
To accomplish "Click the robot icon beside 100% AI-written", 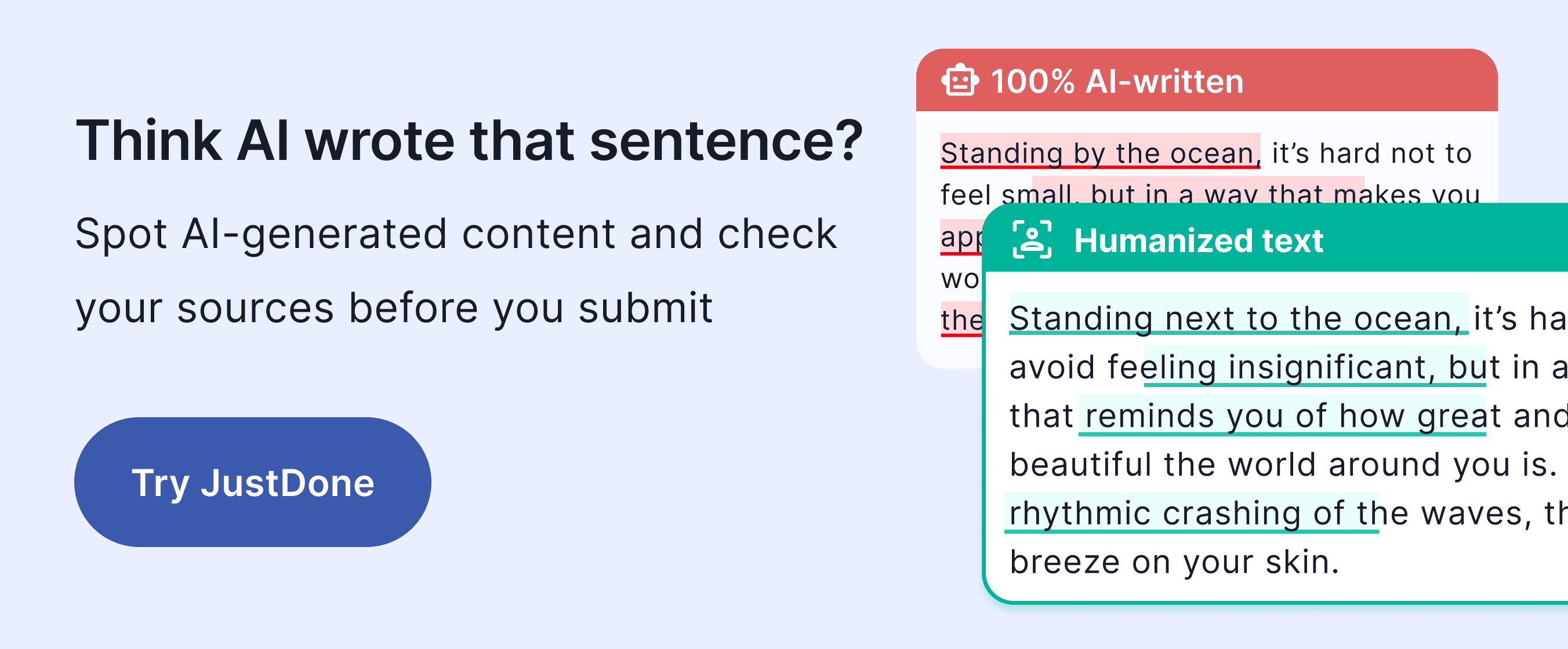I will tap(960, 81).
